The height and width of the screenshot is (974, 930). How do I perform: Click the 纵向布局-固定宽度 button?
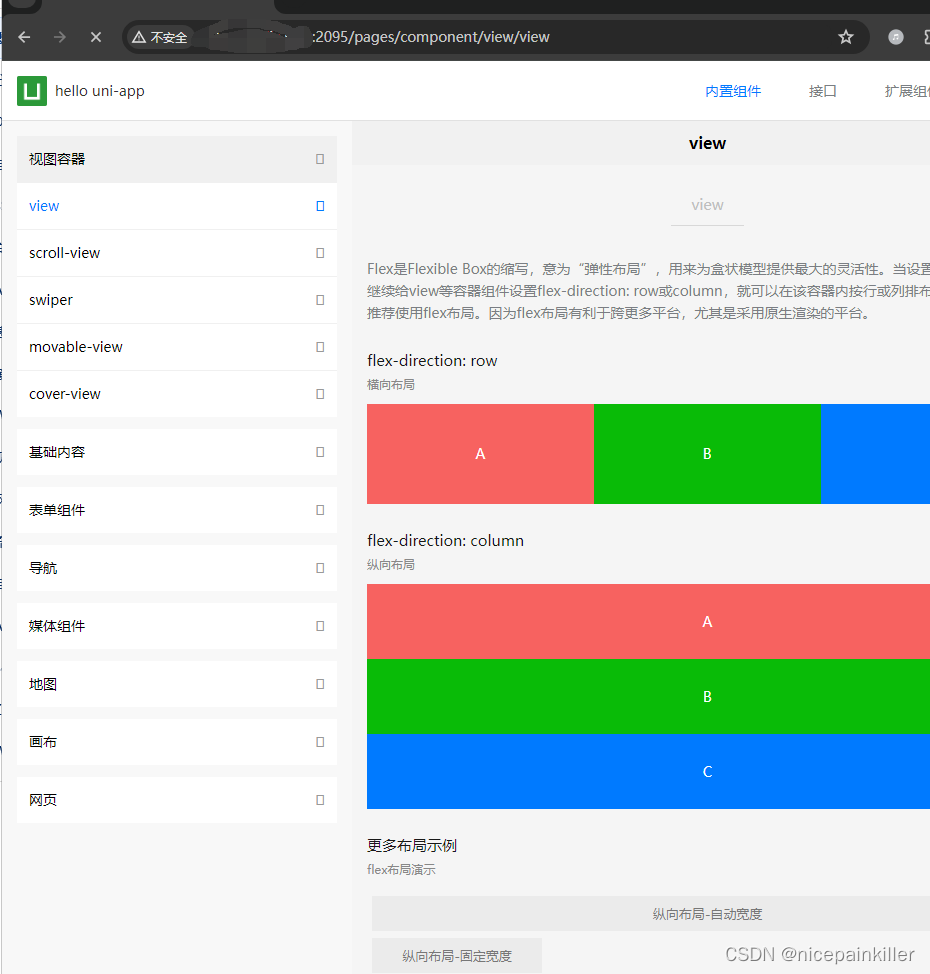point(455,955)
